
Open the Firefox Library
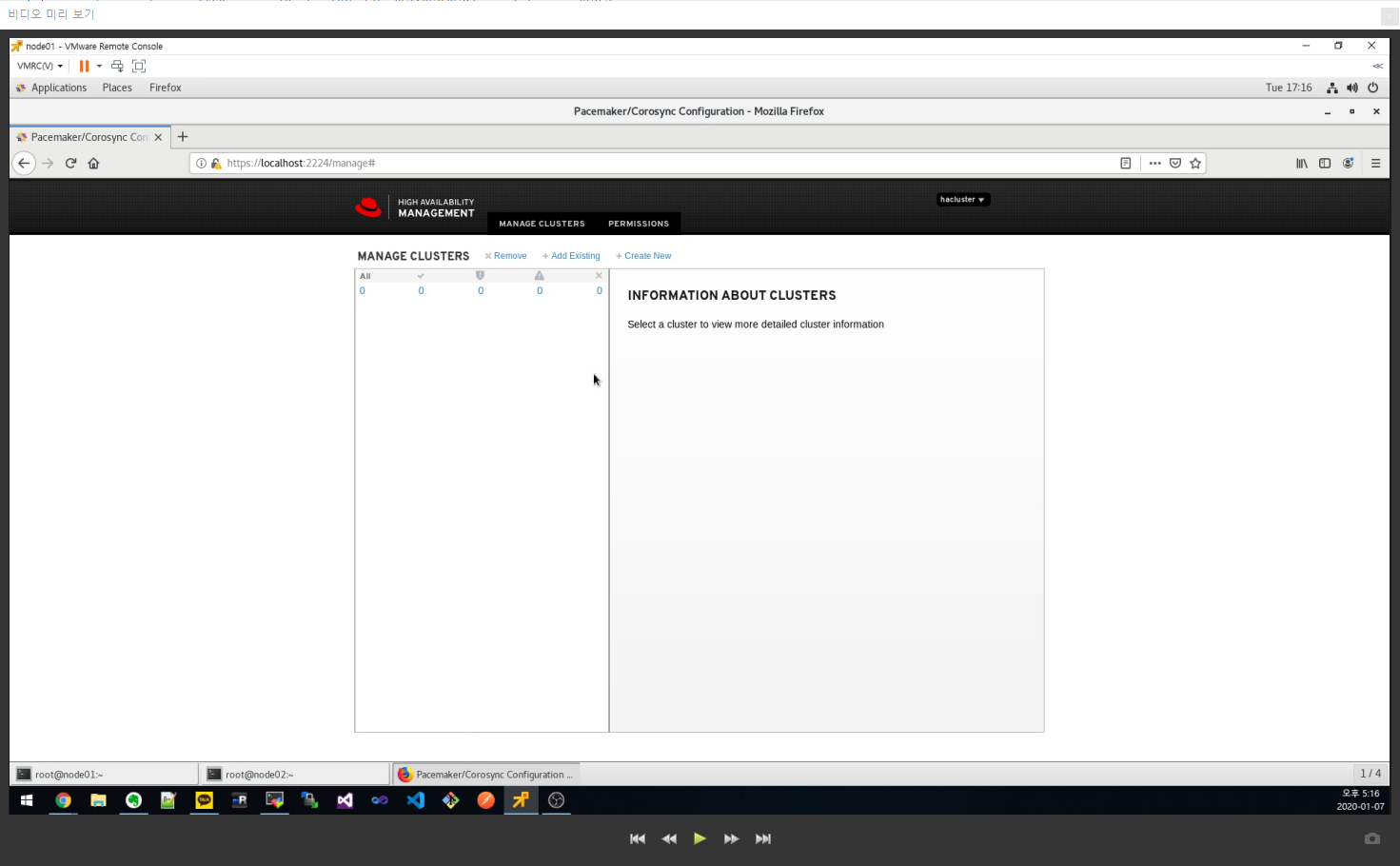point(1301,163)
